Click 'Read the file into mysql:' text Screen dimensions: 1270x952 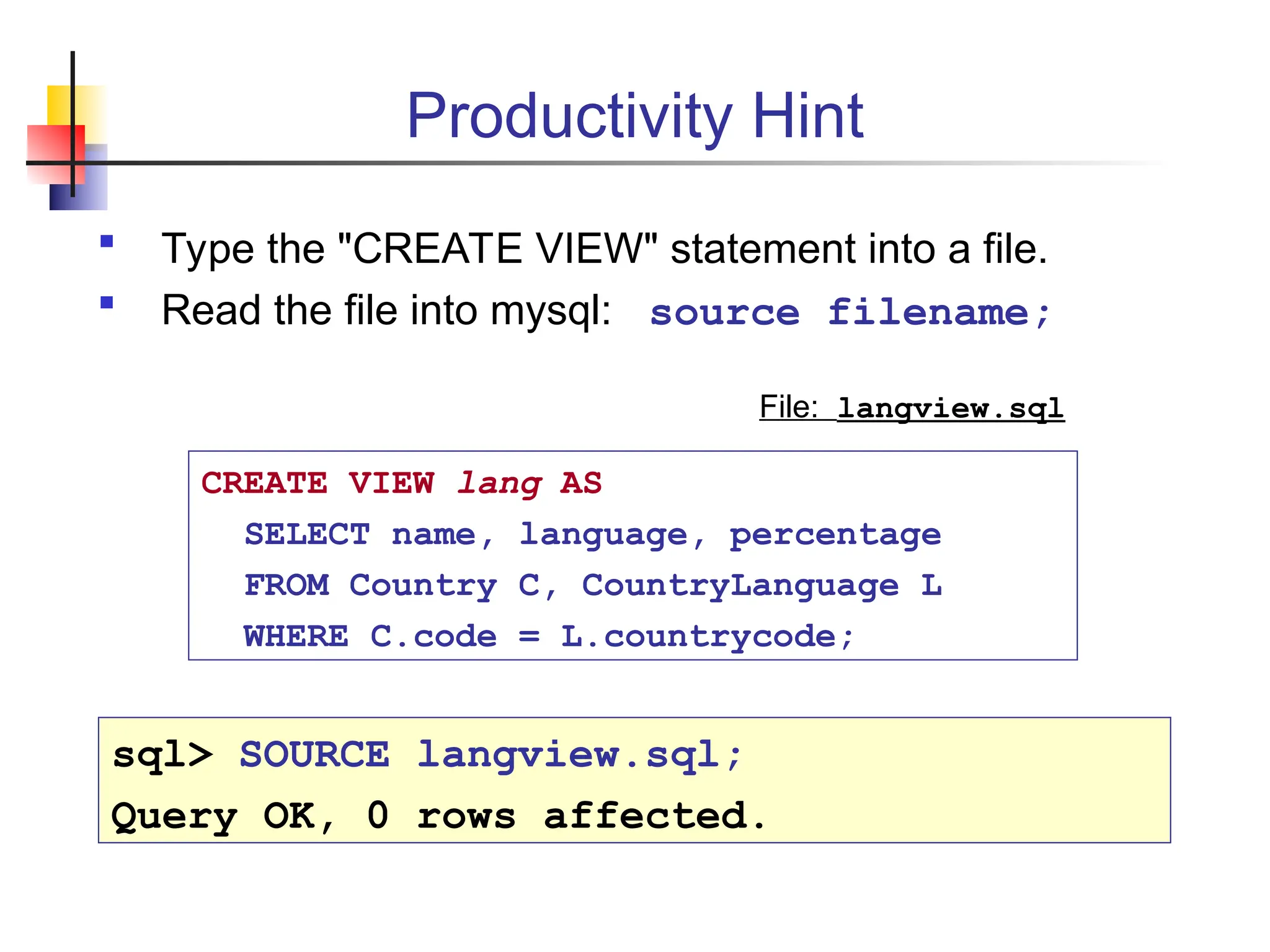pyautogui.click(x=386, y=310)
